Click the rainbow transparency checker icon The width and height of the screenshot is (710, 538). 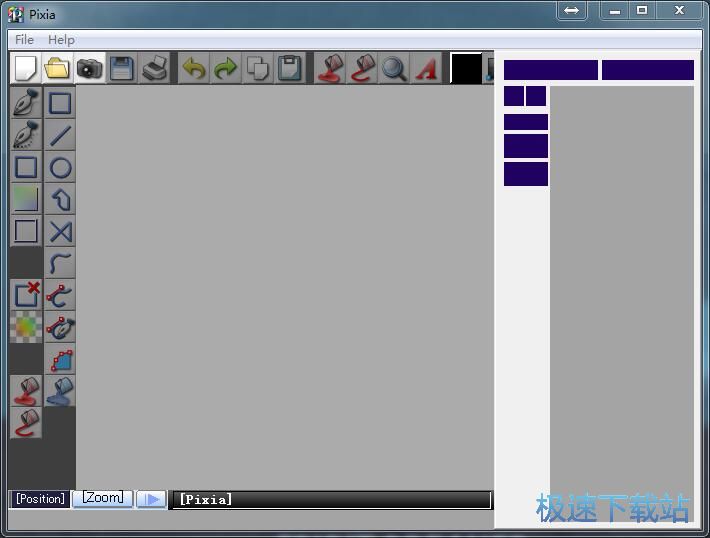pyautogui.click(x=26, y=327)
